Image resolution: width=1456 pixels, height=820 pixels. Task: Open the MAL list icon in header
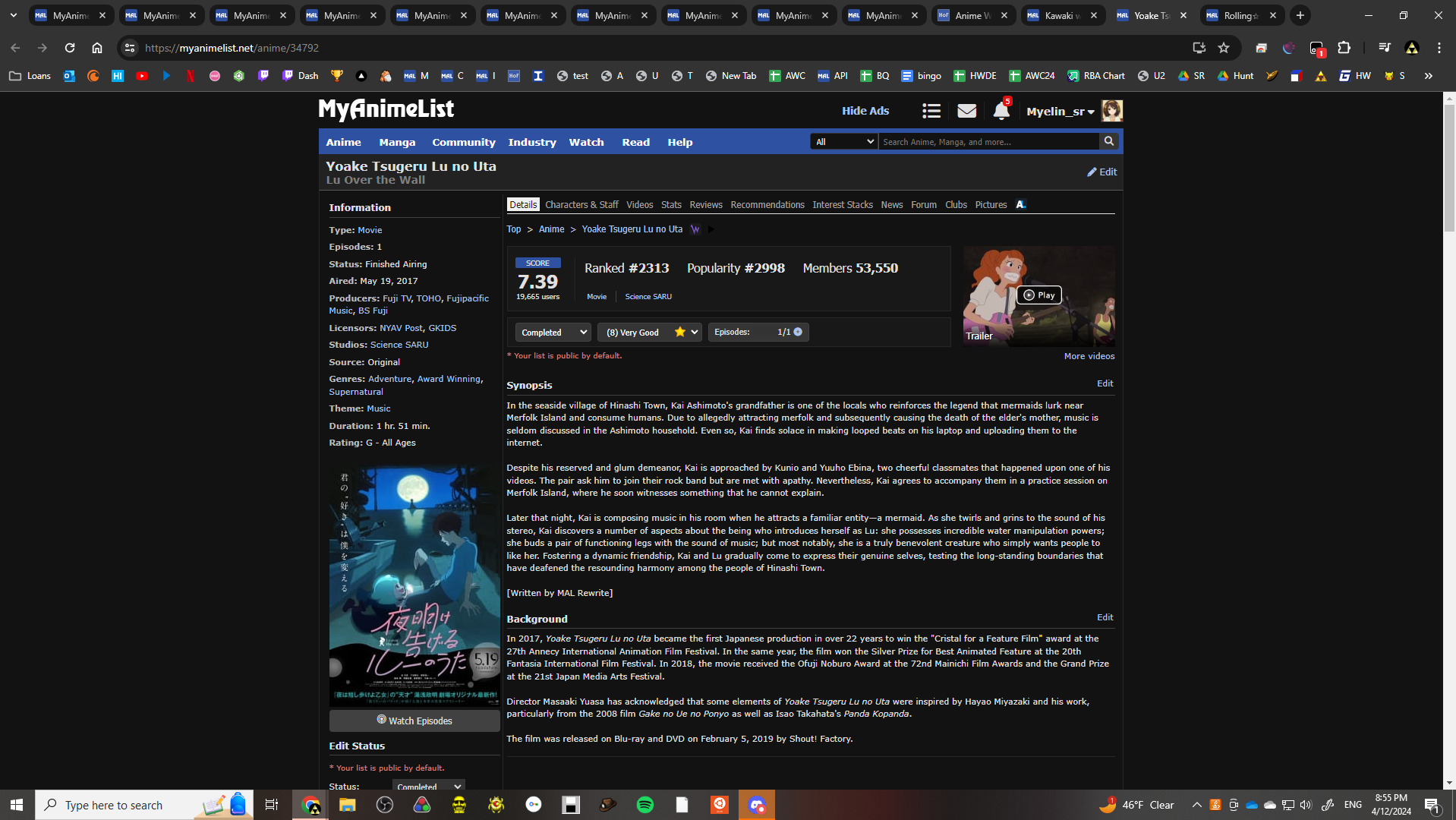coord(931,111)
